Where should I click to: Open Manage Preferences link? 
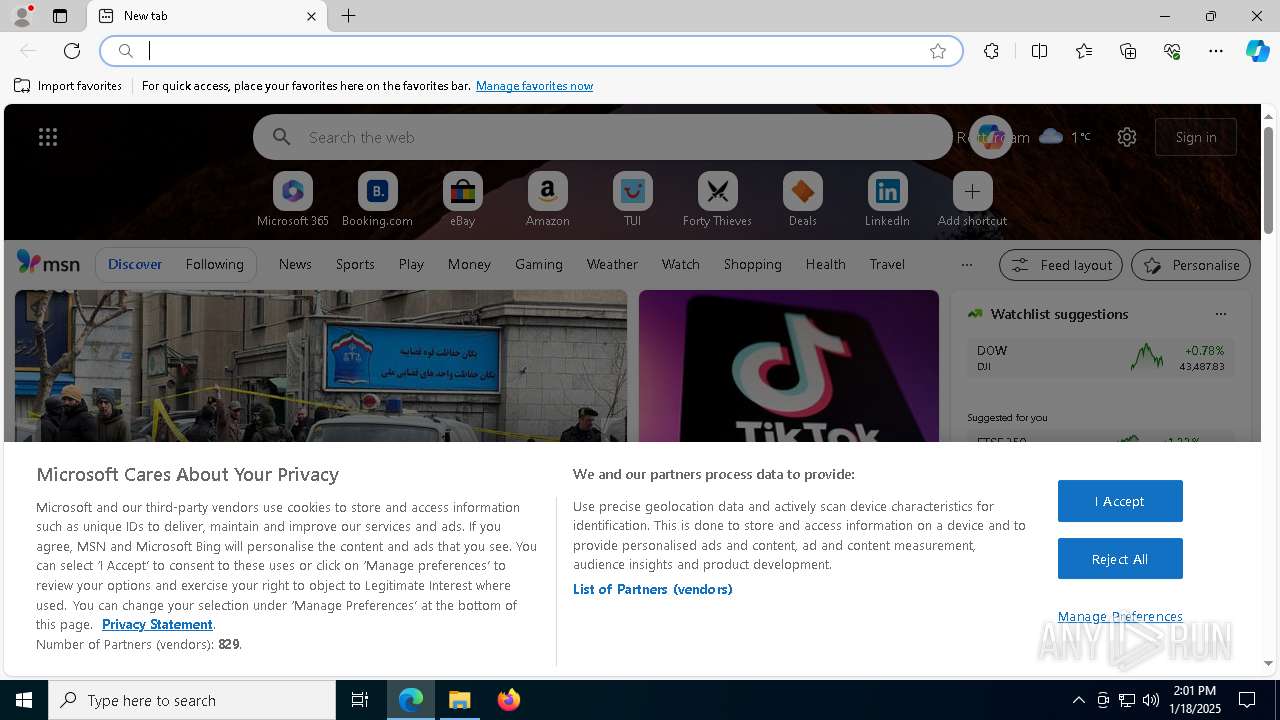pos(1120,616)
